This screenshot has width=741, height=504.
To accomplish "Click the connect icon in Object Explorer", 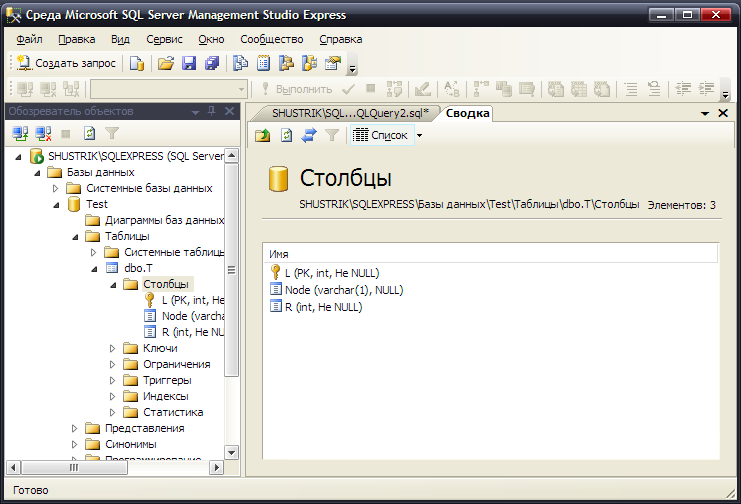I will tap(20, 134).
